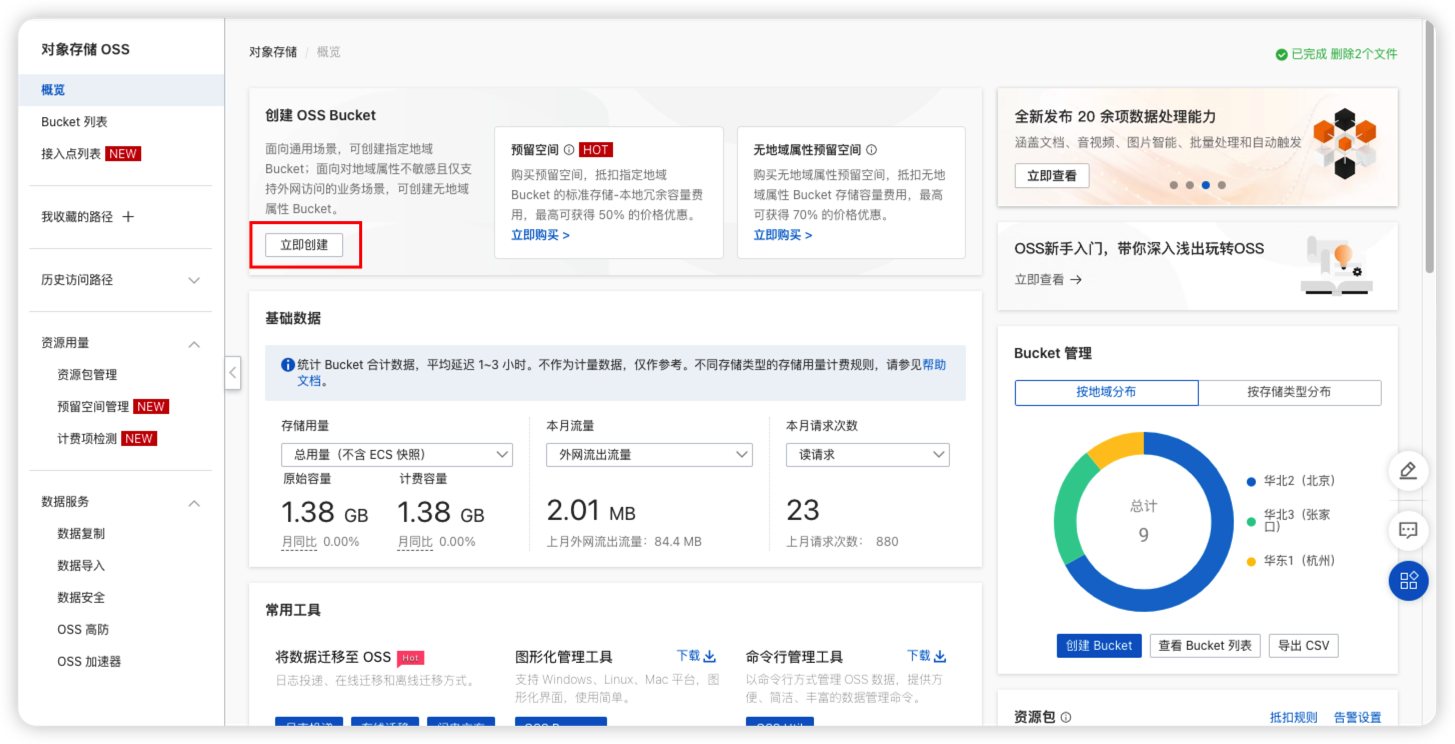1455x744 pixels.
Task: Open 外网流出流量 dropdown
Action: point(649,455)
